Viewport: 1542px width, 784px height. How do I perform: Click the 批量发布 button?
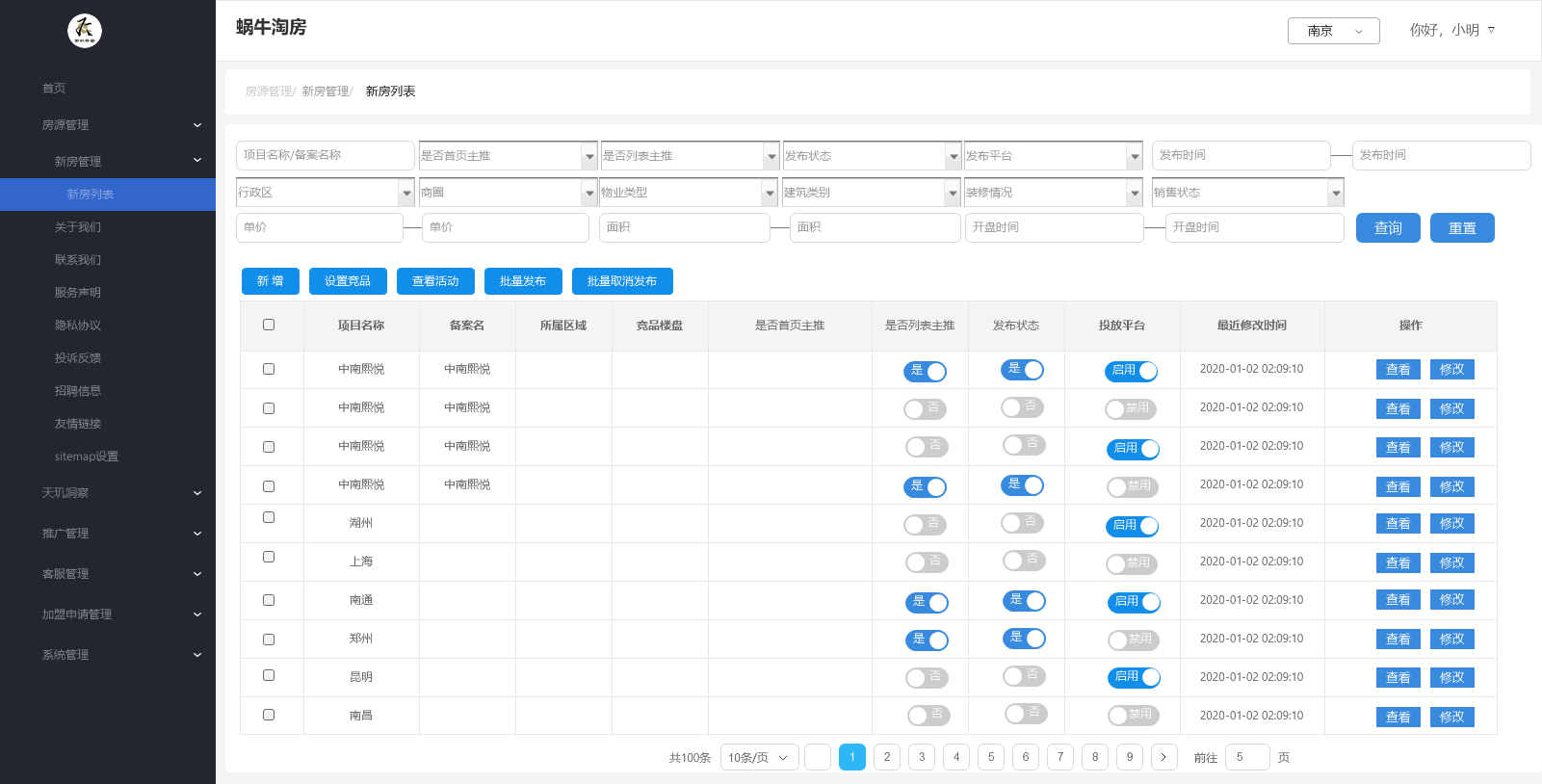pyautogui.click(x=523, y=281)
